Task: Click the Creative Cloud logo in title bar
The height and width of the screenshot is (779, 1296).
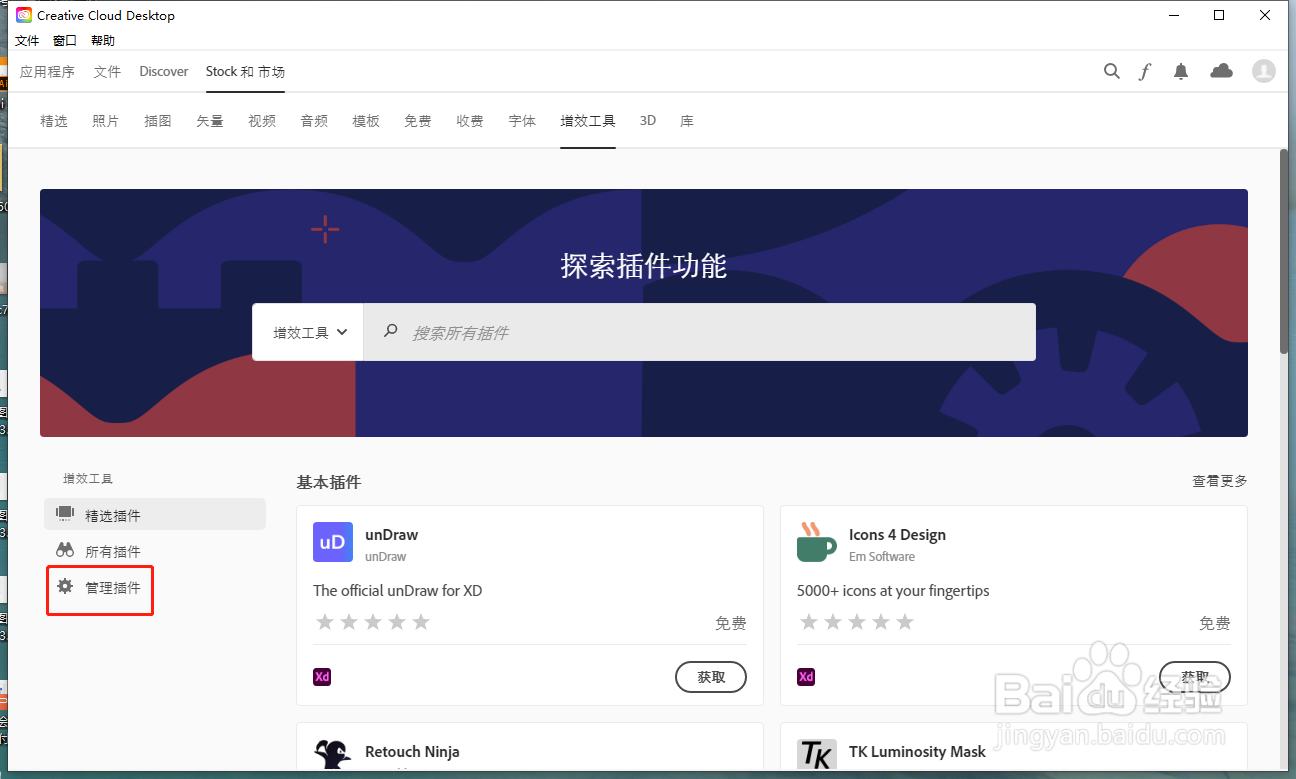Action: [24, 15]
